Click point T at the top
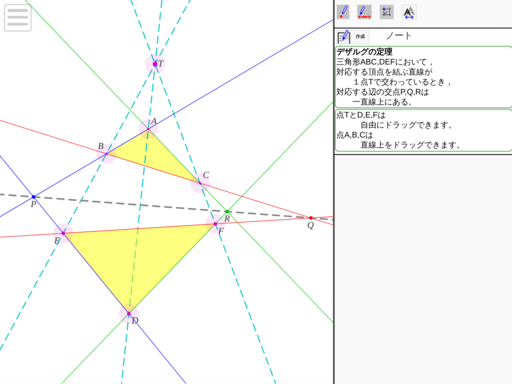The height and width of the screenshot is (384, 512). tap(155, 64)
